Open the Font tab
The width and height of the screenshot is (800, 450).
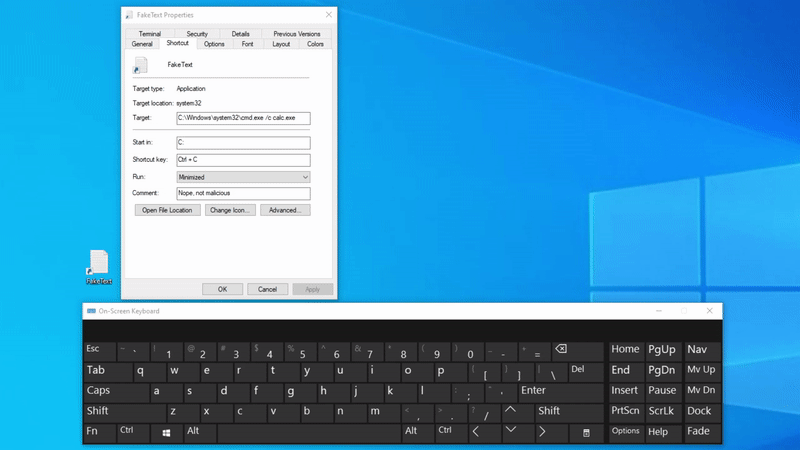click(x=247, y=44)
